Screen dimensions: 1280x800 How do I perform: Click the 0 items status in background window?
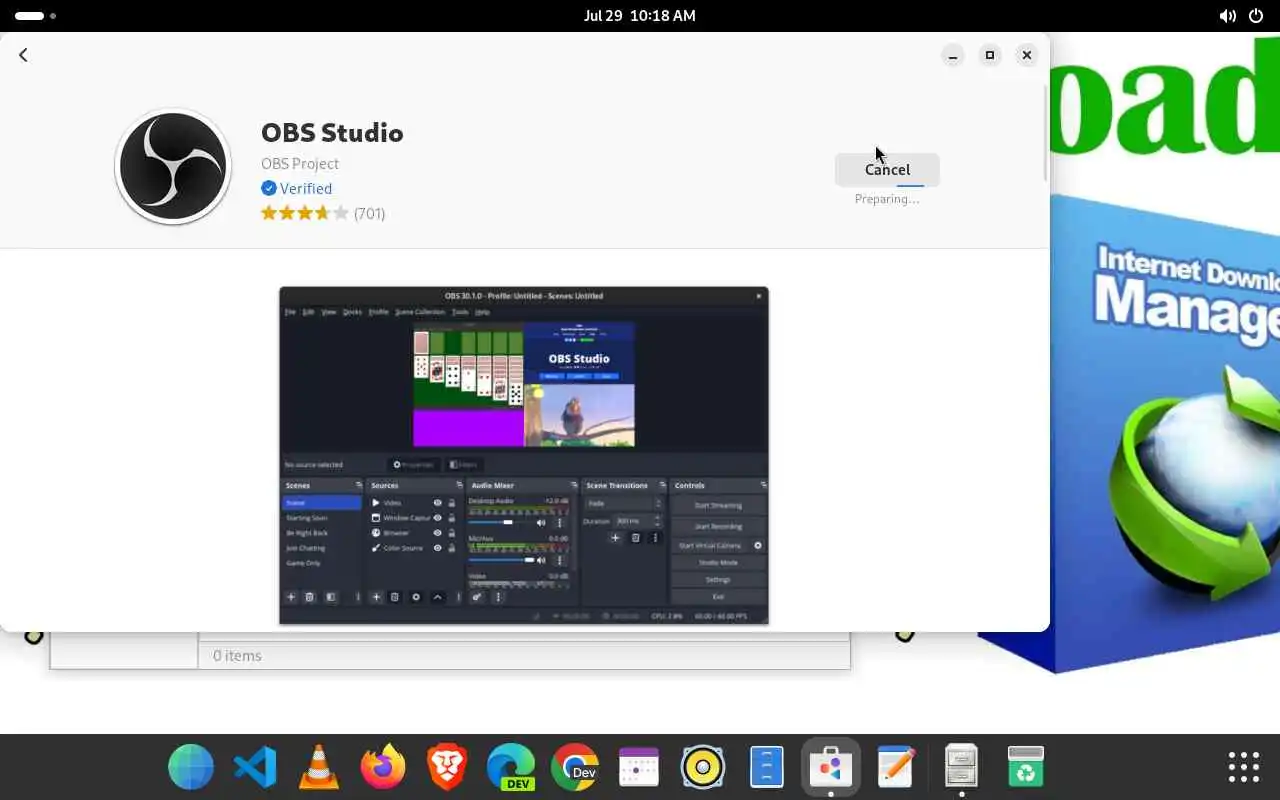point(237,656)
